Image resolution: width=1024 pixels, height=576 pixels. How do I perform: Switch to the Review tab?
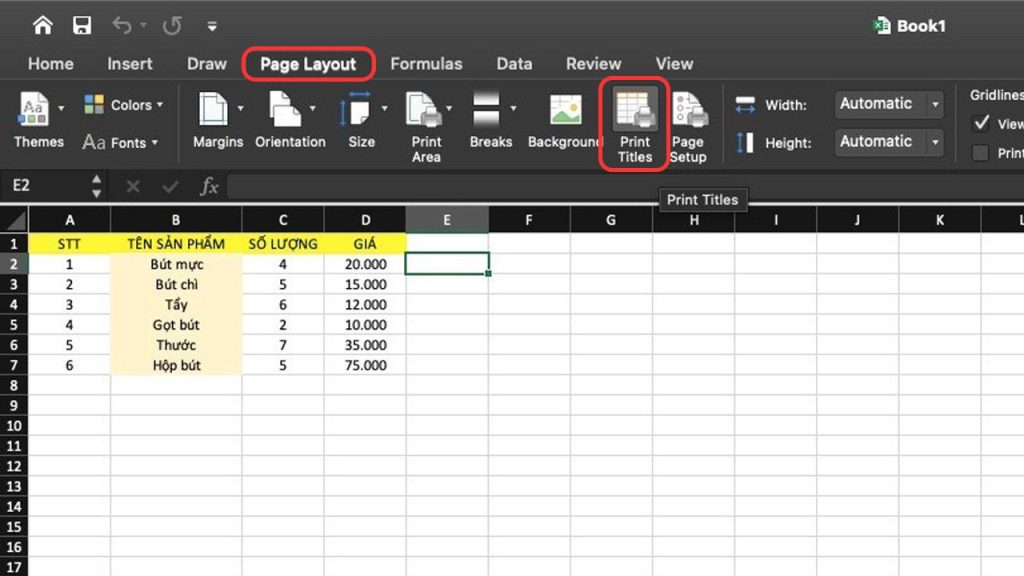(x=594, y=63)
